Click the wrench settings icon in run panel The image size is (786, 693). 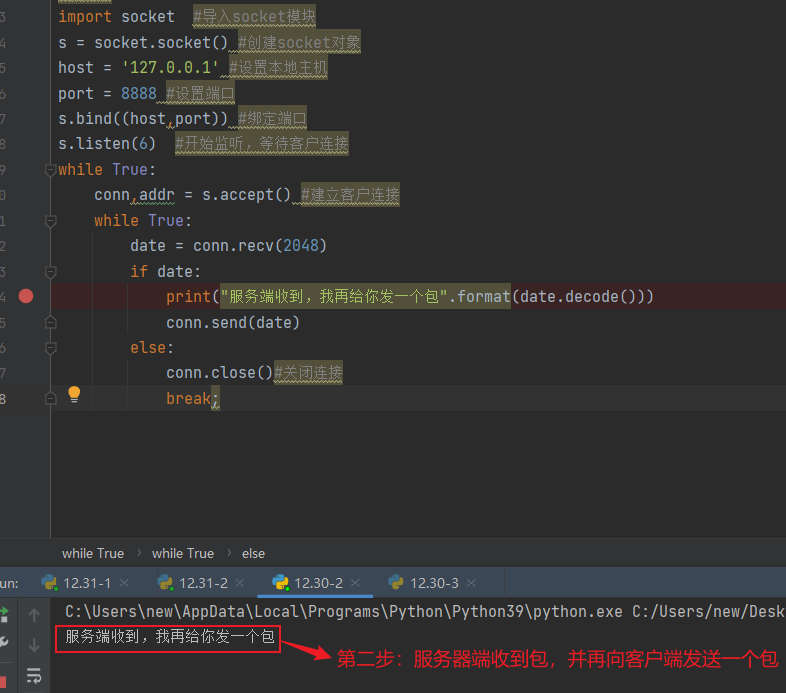point(4,643)
